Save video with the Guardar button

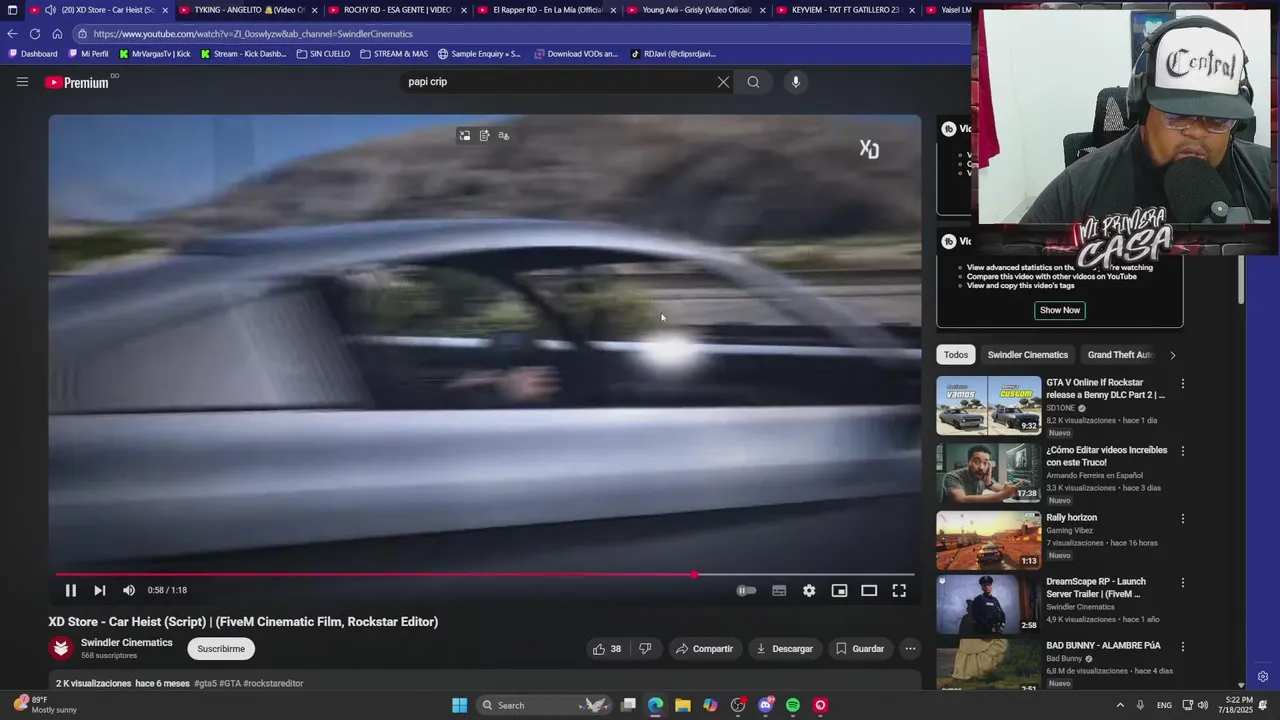click(x=860, y=649)
